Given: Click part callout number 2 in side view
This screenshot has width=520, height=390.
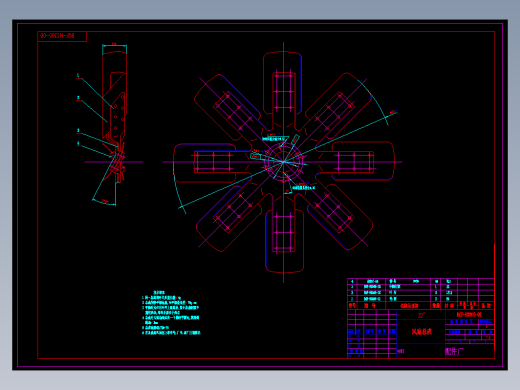Looking at the screenshot, I should click(78, 98).
